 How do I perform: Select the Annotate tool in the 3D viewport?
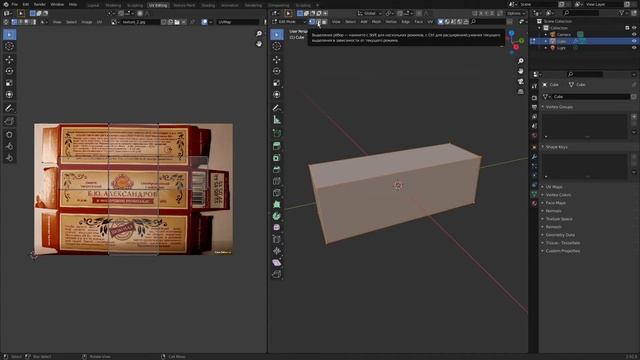(x=277, y=108)
